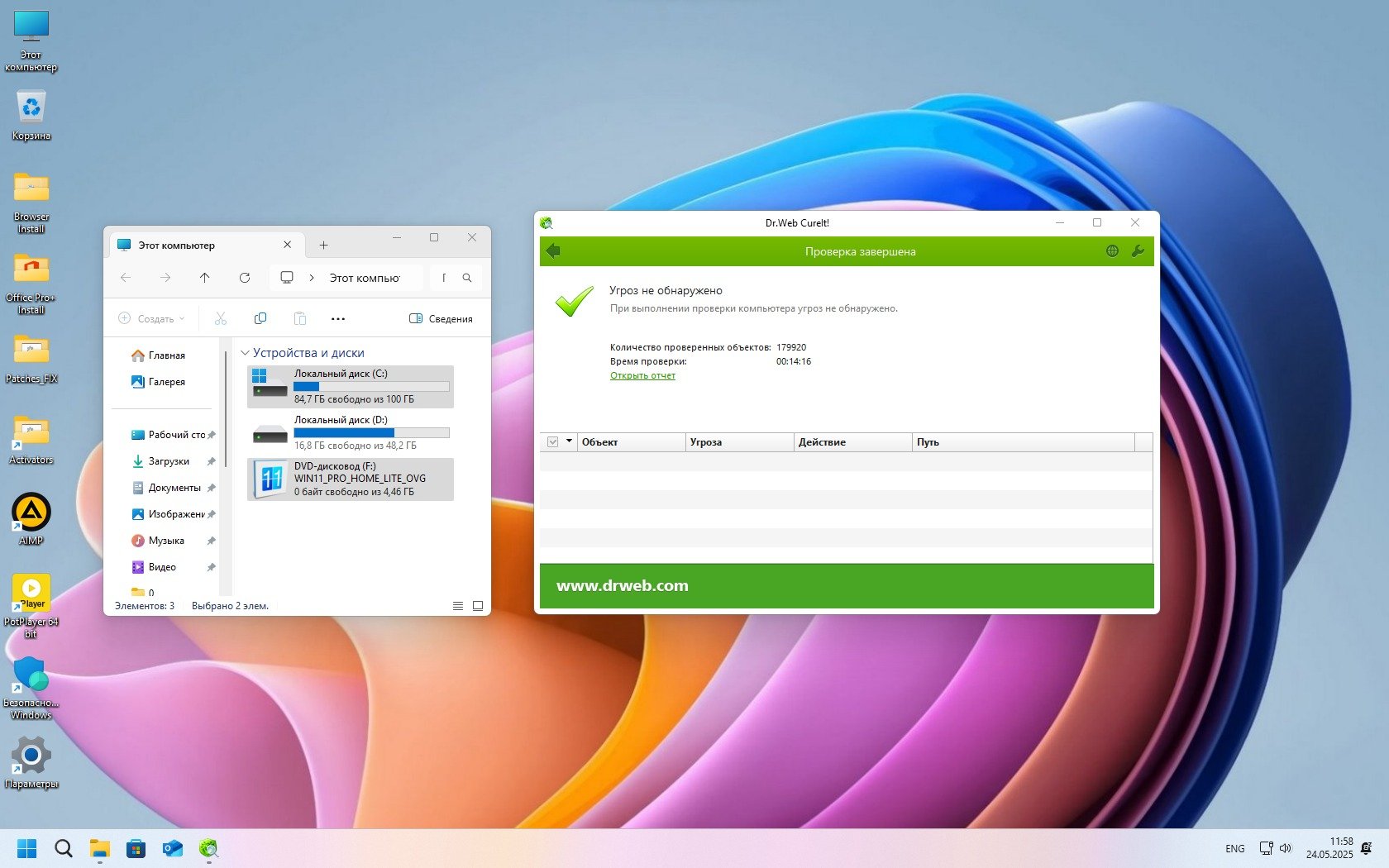Open Outlook from the taskbar
Image resolution: width=1389 pixels, height=868 pixels.
pyautogui.click(x=173, y=848)
